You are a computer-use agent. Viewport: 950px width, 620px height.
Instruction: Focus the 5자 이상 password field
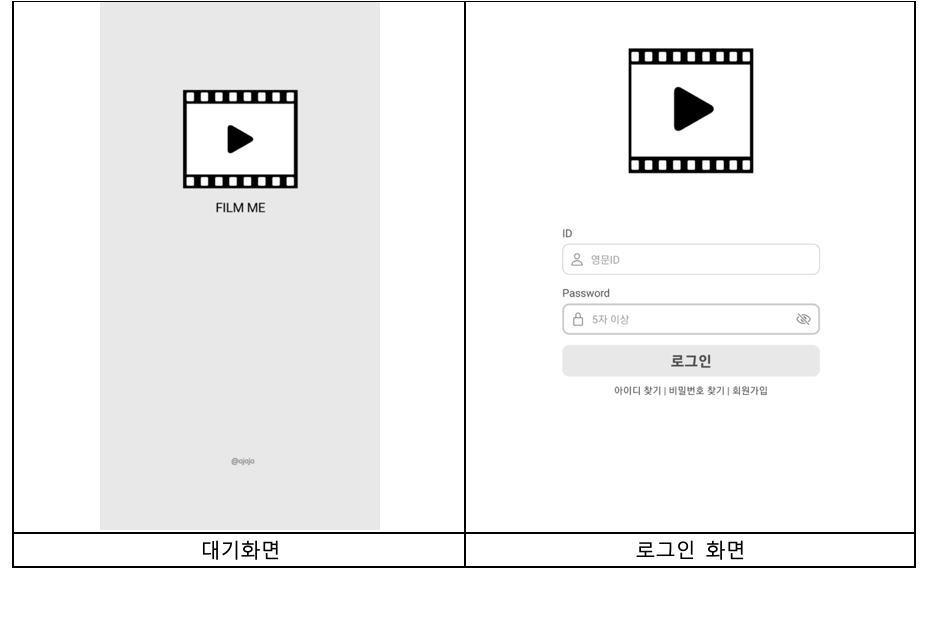[x=691, y=319]
